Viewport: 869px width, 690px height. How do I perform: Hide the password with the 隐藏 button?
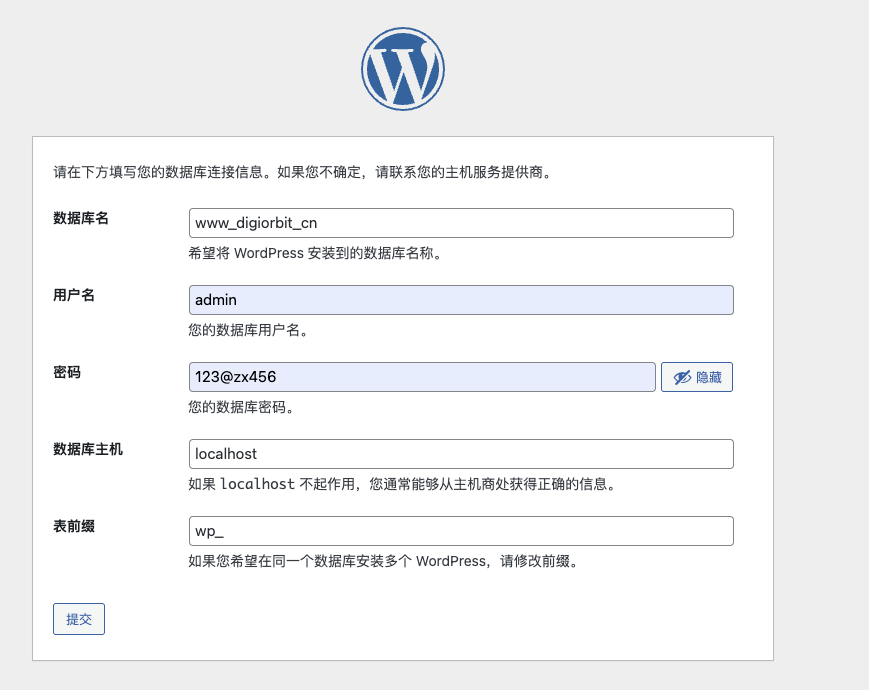[697, 377]
